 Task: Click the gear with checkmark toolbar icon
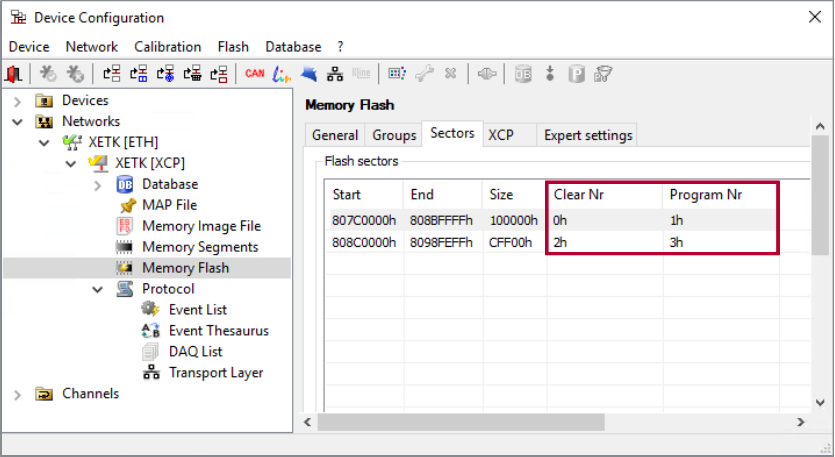[48, 74]
